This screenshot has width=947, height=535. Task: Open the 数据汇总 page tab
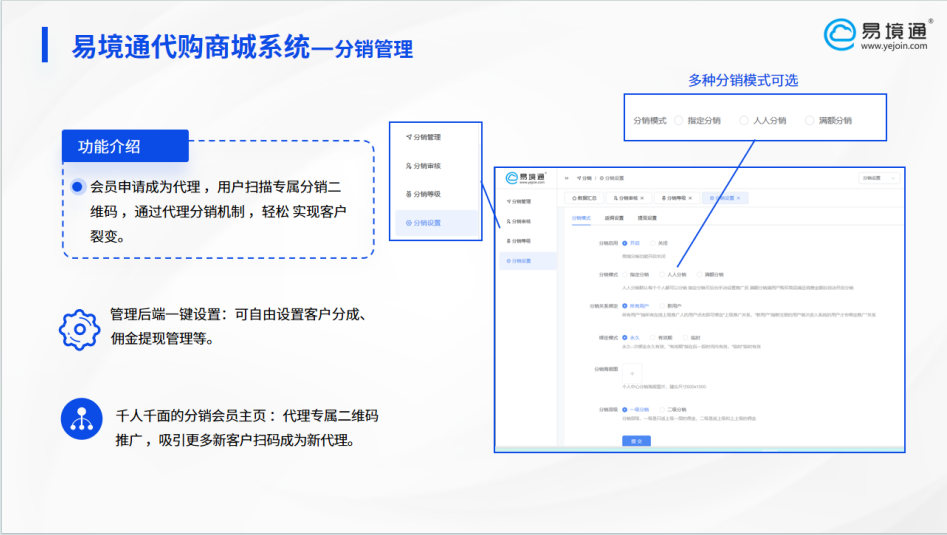(584, 198)
